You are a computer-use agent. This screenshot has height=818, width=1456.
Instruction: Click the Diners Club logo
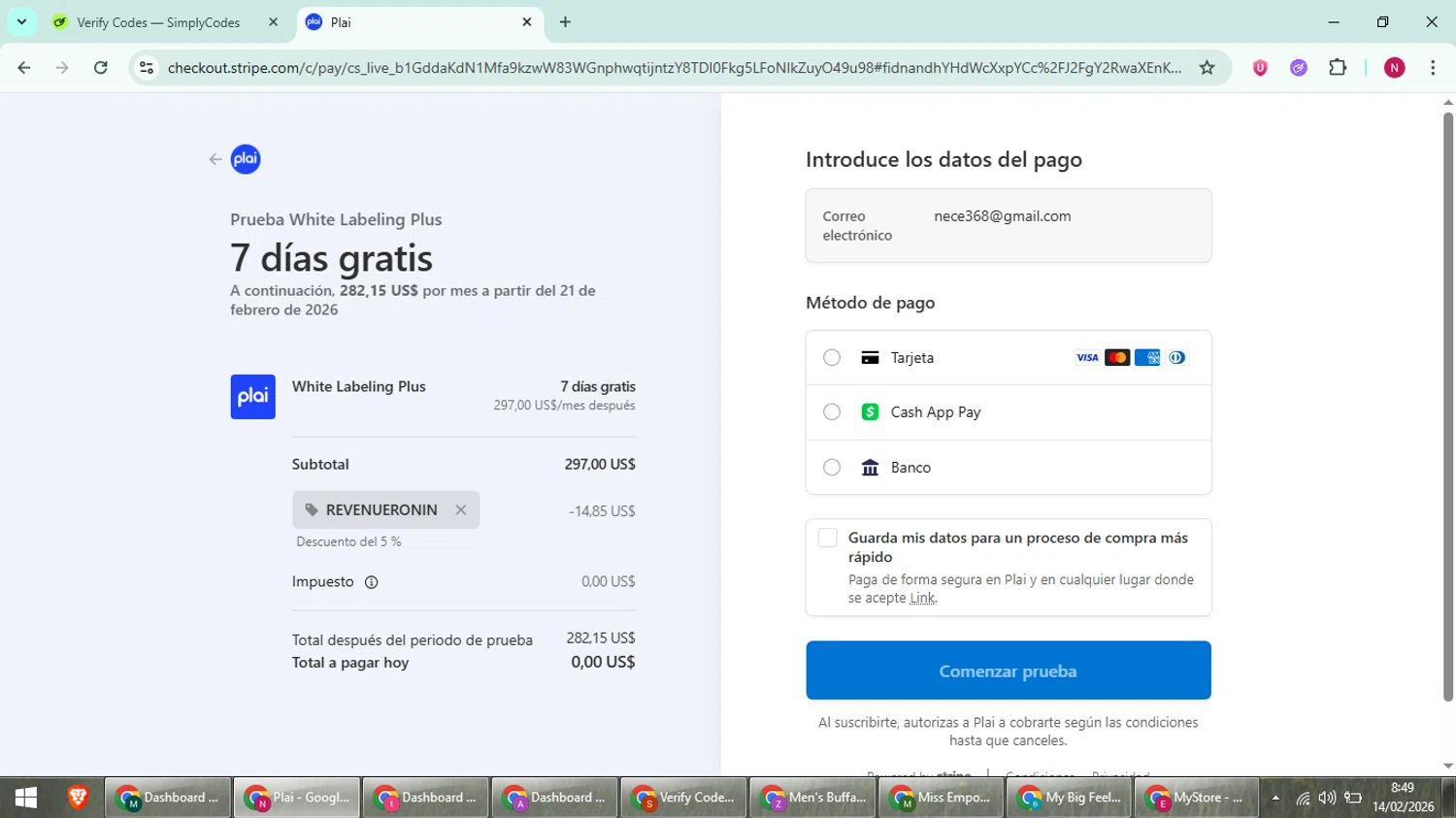click(x=1176, y=358)
